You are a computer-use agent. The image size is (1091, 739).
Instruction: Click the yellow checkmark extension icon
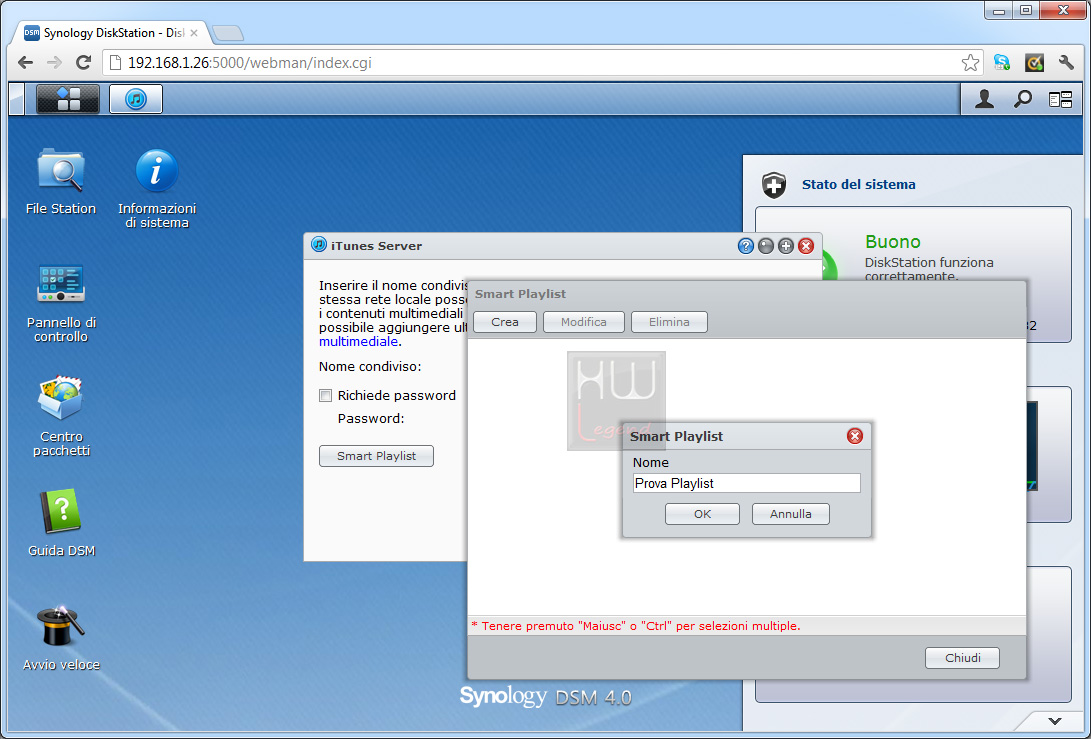pyautogui.click(x=1034, y=63)
